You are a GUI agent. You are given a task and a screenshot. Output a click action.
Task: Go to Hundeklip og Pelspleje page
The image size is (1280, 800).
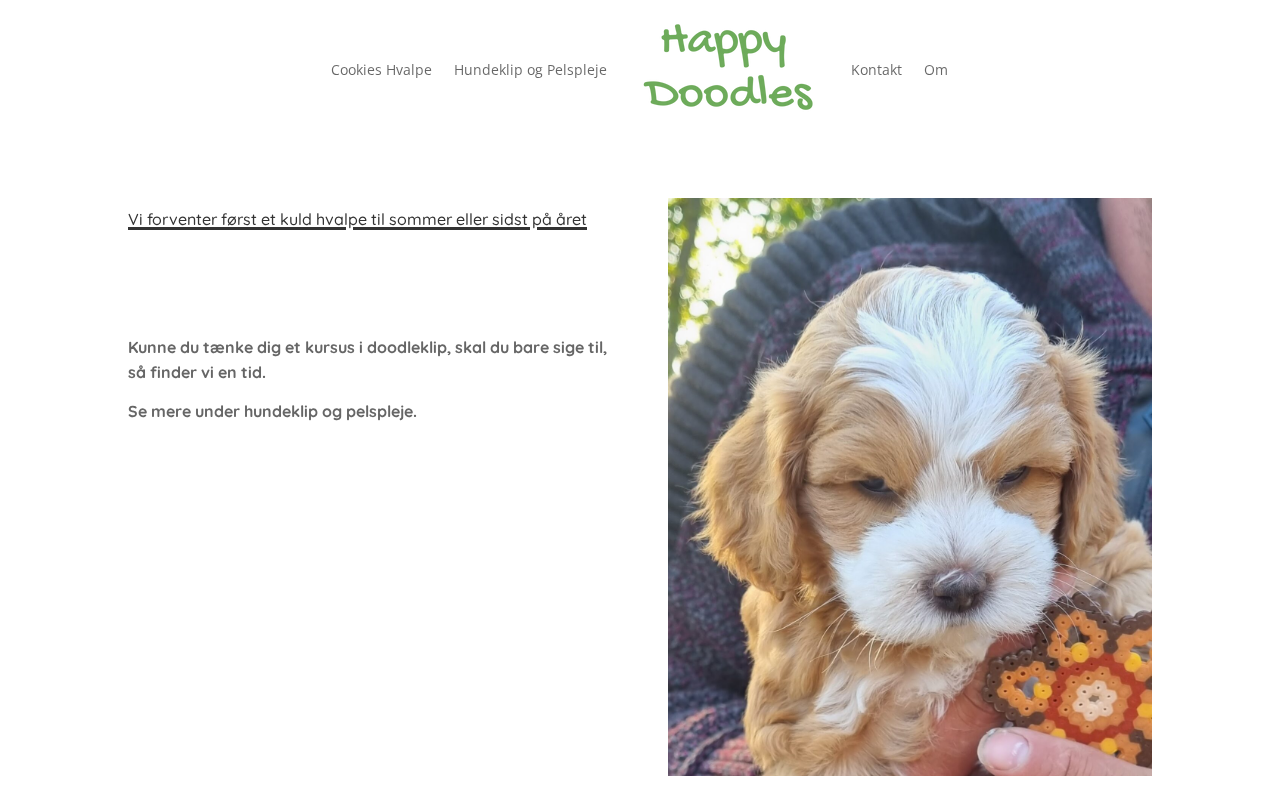[530, 70]
